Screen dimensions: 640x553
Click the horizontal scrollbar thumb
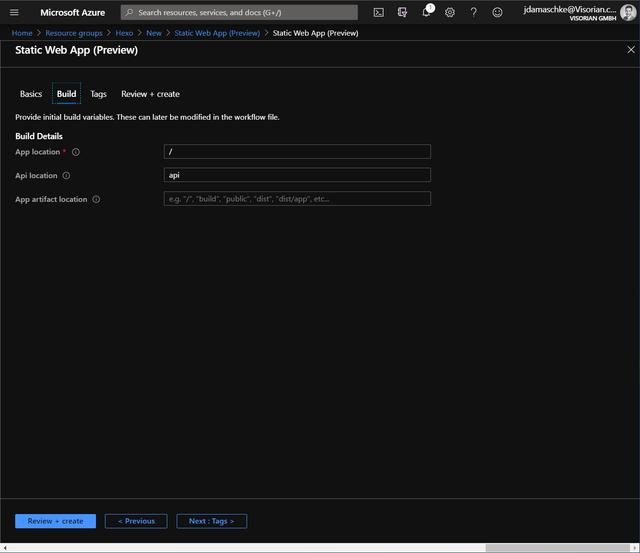[557, 548]
